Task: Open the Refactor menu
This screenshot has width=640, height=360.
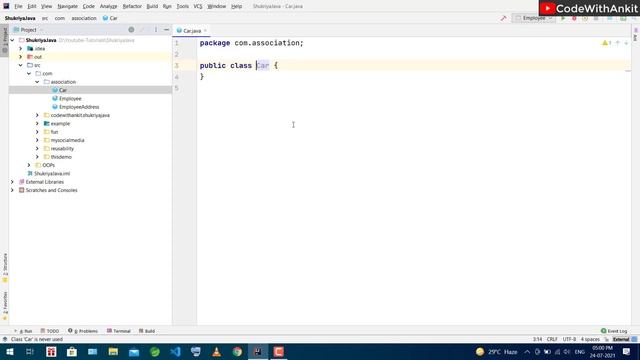Action: pyautogui.click(x=132, y=7)
